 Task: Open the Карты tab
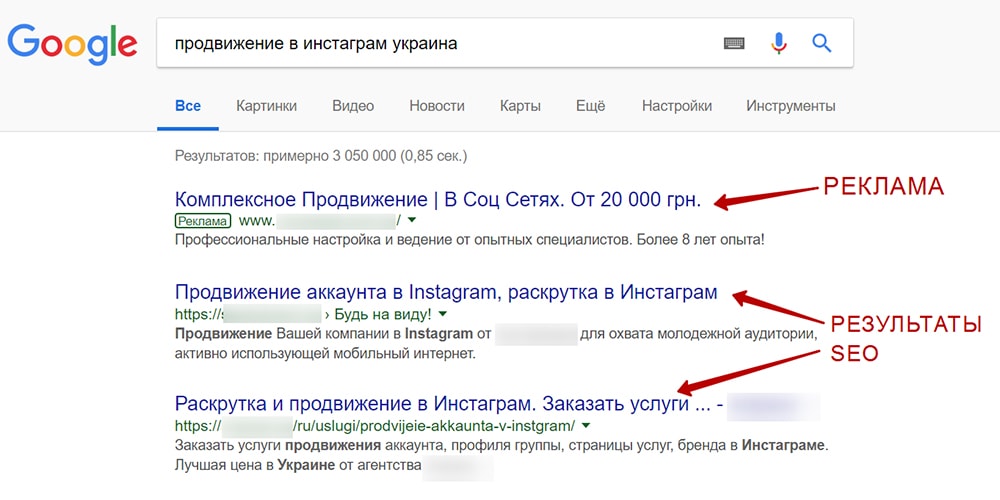520,106
